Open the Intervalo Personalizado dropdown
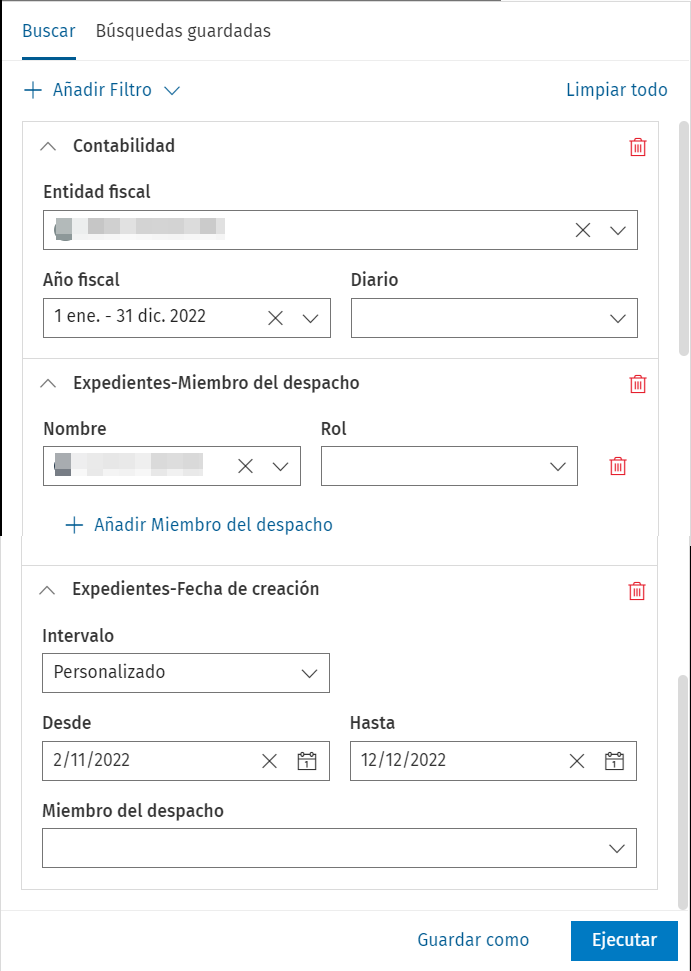 click(186, 673)
